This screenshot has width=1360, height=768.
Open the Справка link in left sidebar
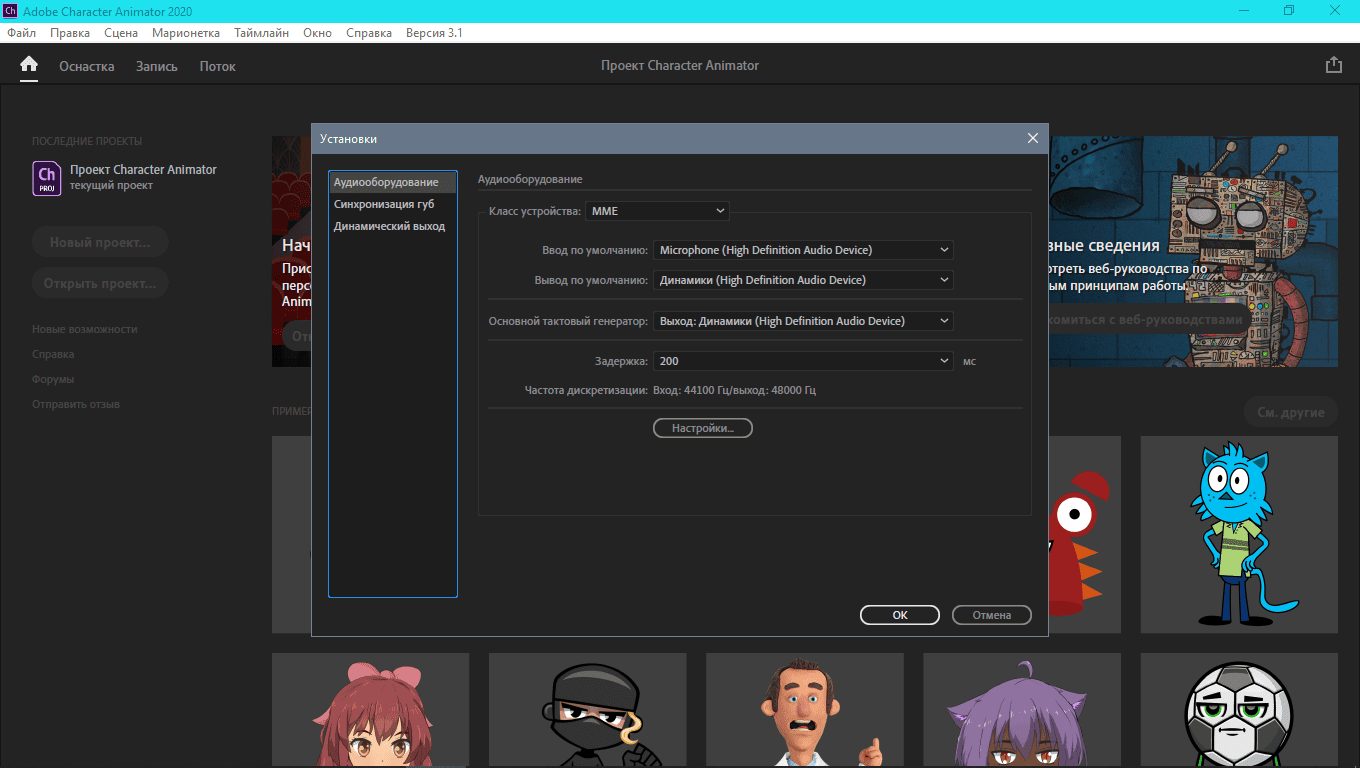point(53,354)
